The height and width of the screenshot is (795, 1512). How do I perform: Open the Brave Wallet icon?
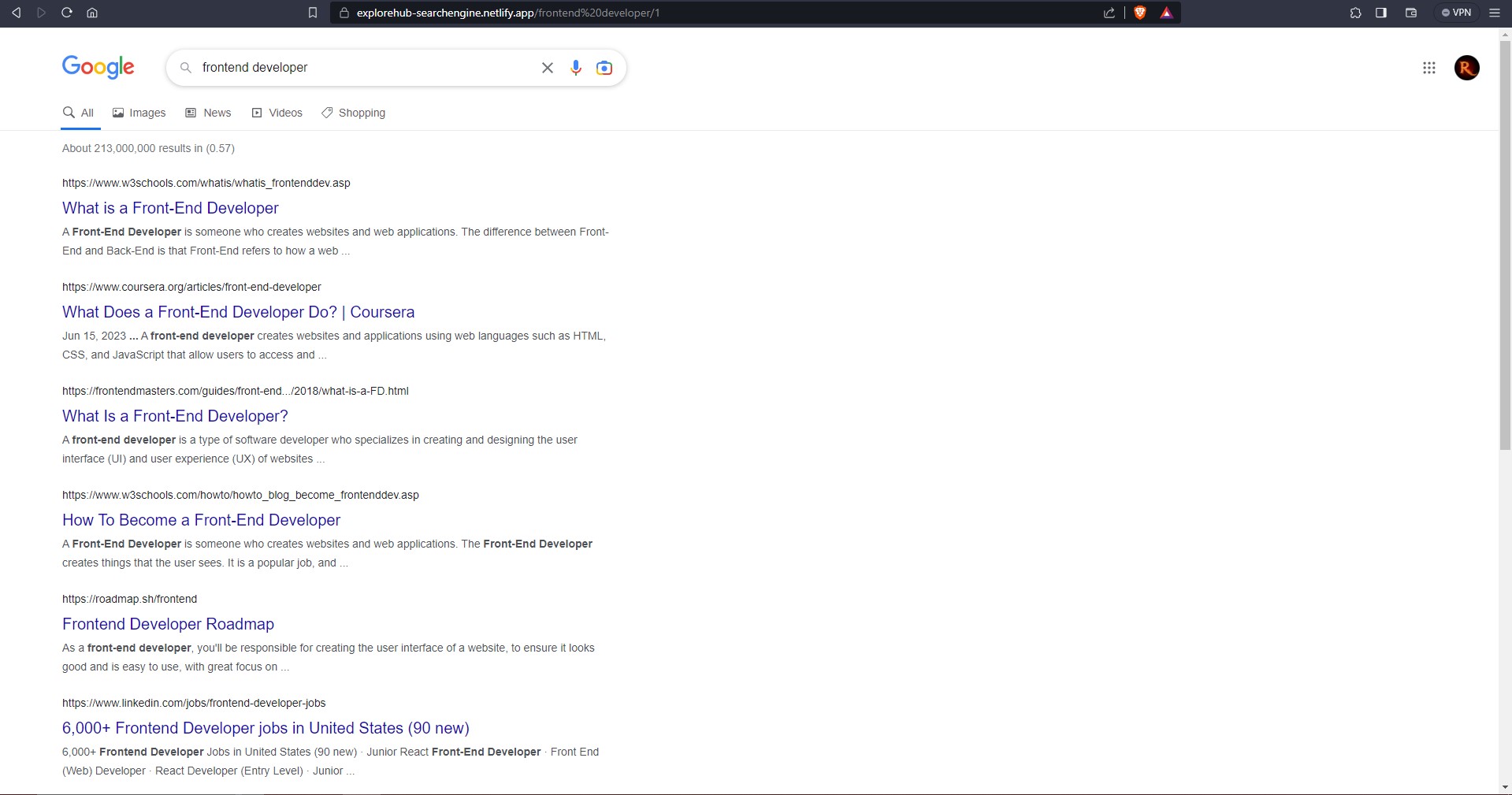pyautogui.click(x=1411, y=13)
